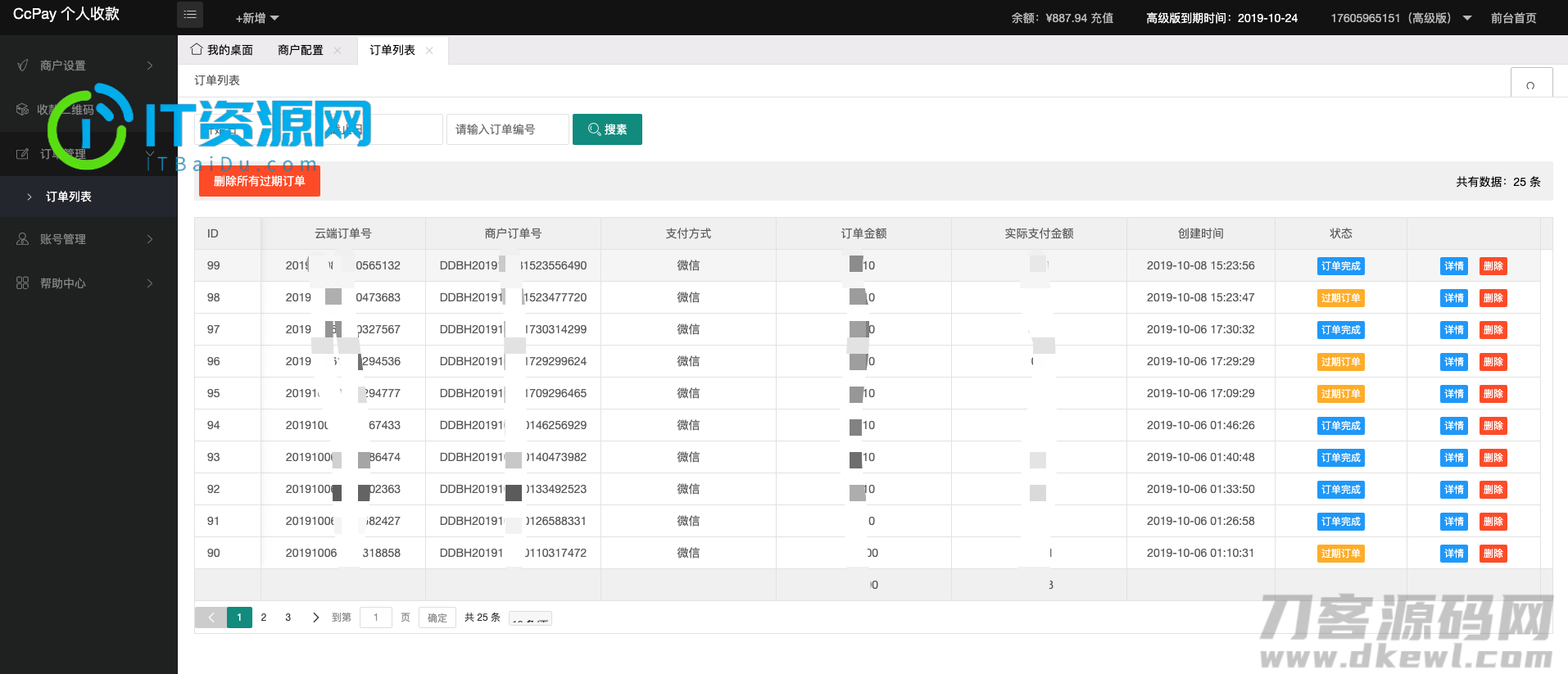Screen dimensions: 1568x674
Task: Switch to the 我的桌面 tab
Action: [222, 50]
